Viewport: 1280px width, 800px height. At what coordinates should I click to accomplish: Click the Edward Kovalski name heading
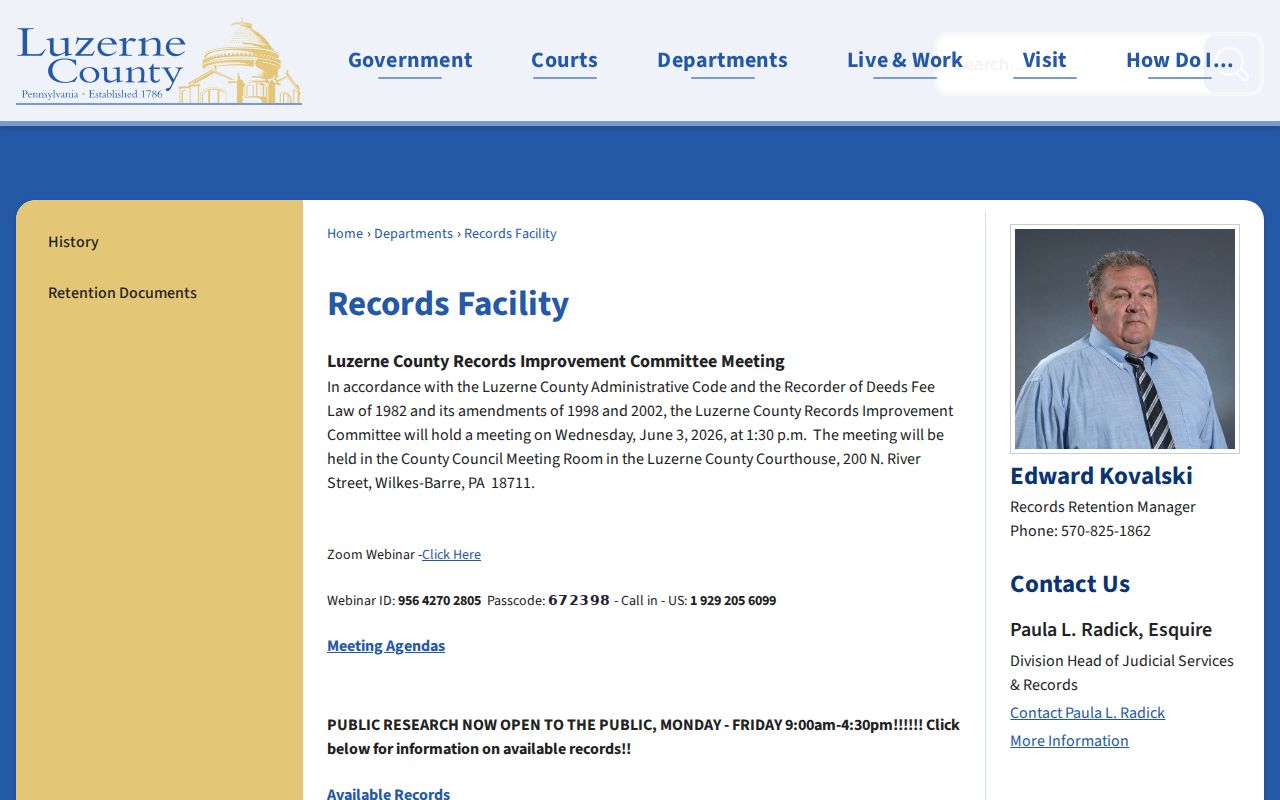point(1101,476)
